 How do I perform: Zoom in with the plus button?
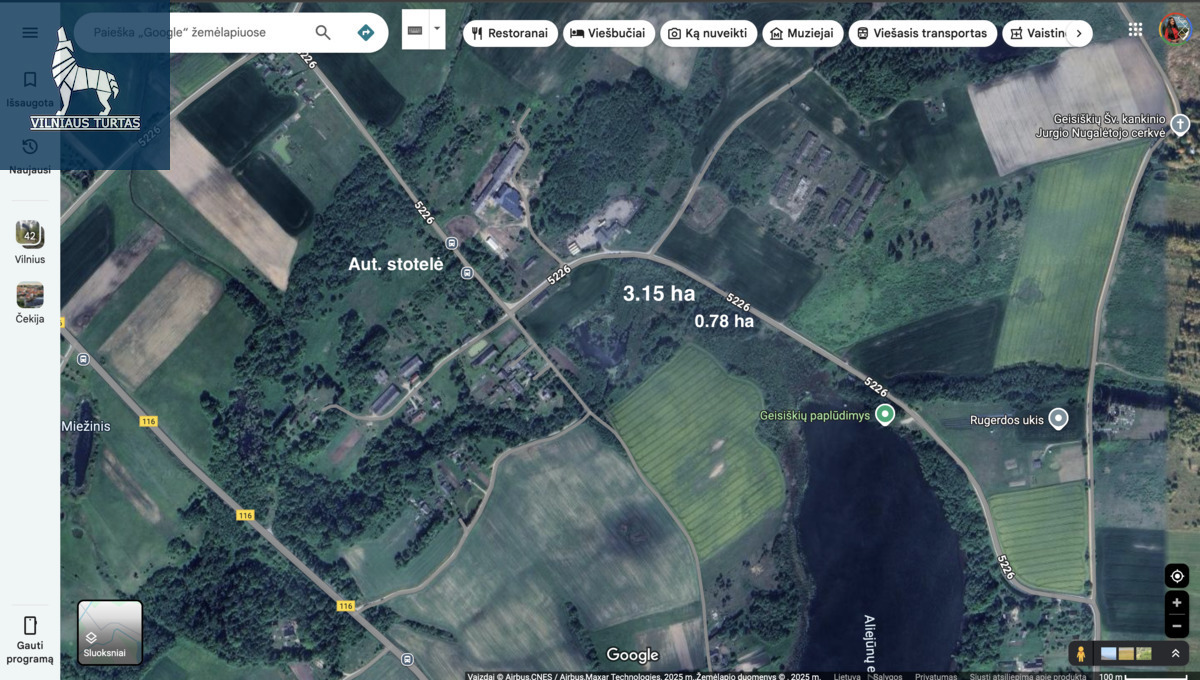(1177, 603)
